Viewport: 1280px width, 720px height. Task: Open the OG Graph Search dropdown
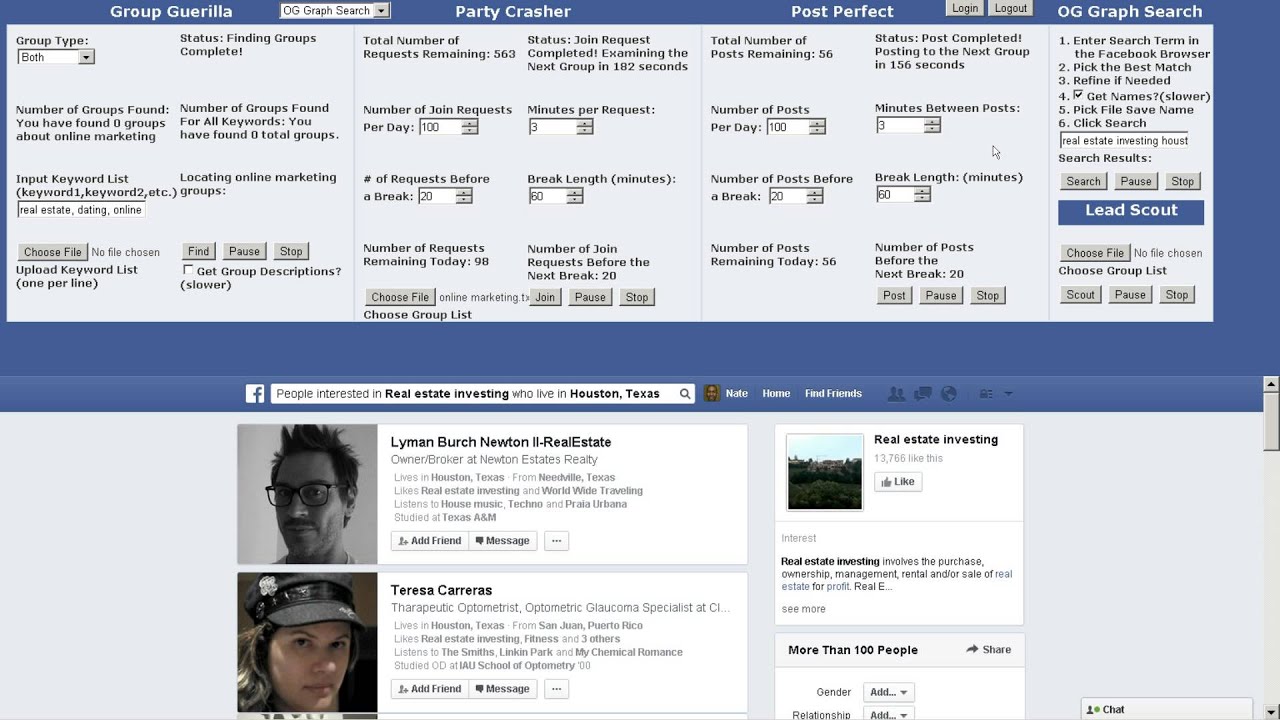335,11
